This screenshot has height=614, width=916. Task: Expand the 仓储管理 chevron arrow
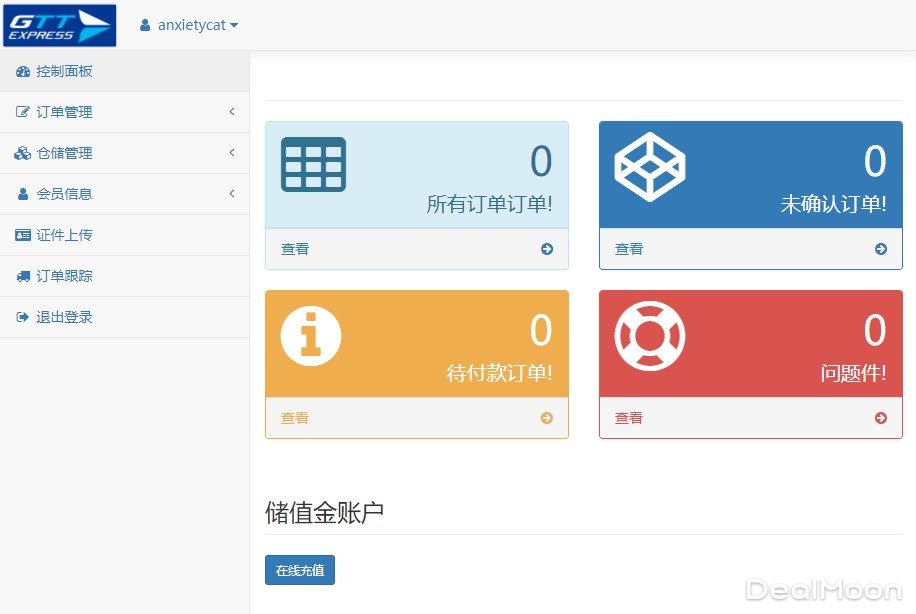pyautogui.click(x=232, y=153)
